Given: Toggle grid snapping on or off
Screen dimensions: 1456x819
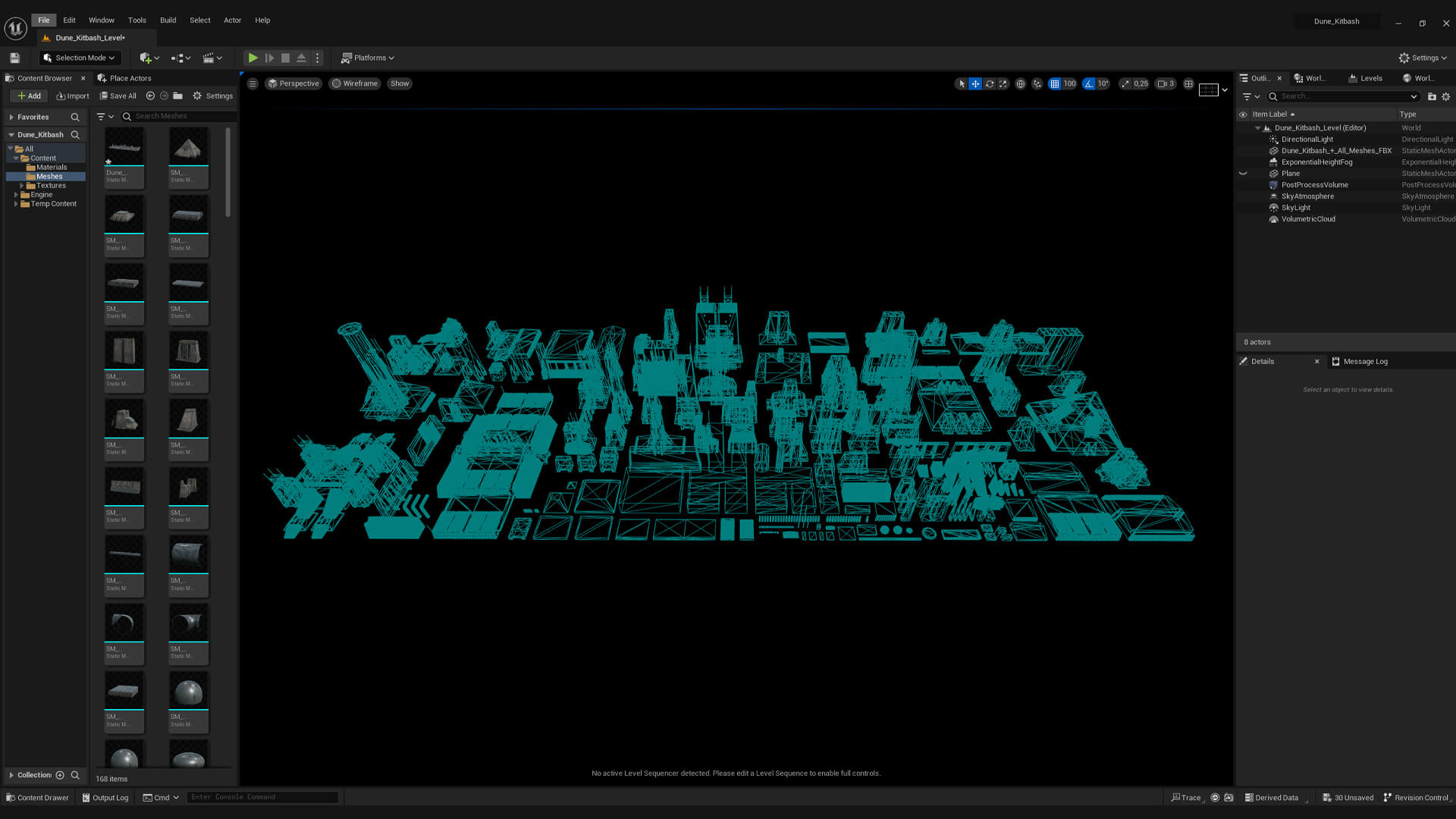Looking at the screenshot, I should [x=1054, y=84].
